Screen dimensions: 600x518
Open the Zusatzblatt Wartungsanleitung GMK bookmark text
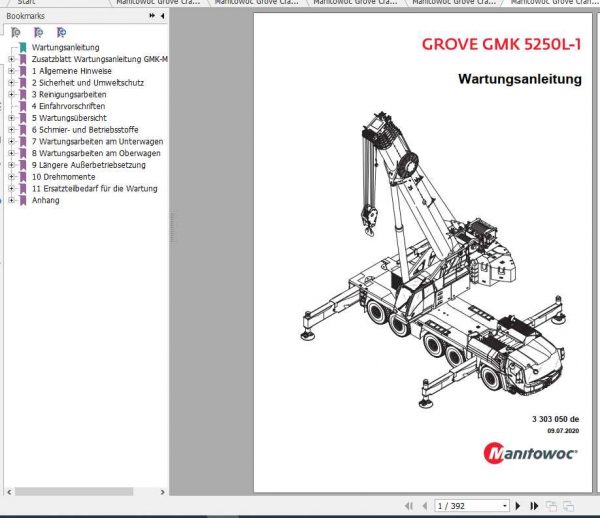pyautogui.click(x=99, y=59)
